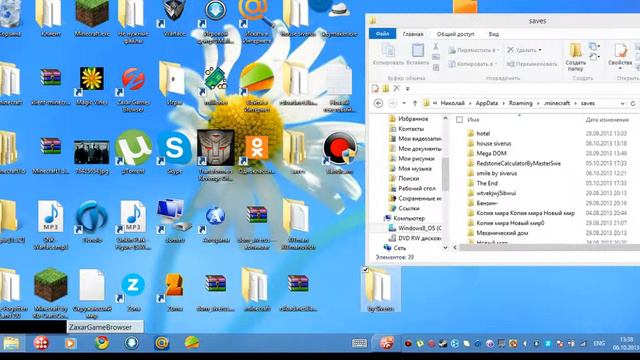Select the smile by siverus folder

click(x=496, y=173)
